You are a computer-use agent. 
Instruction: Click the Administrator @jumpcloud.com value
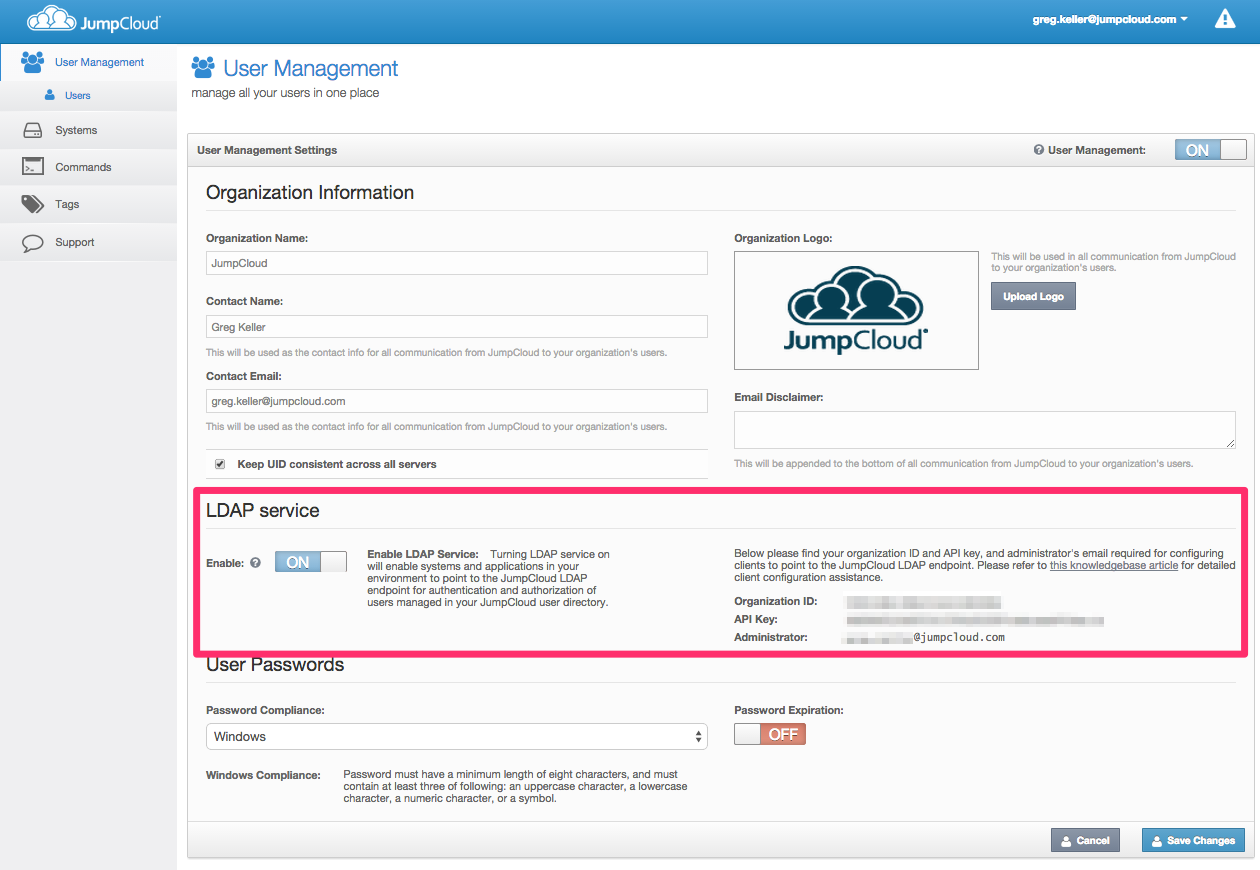[x=925, y=637]
